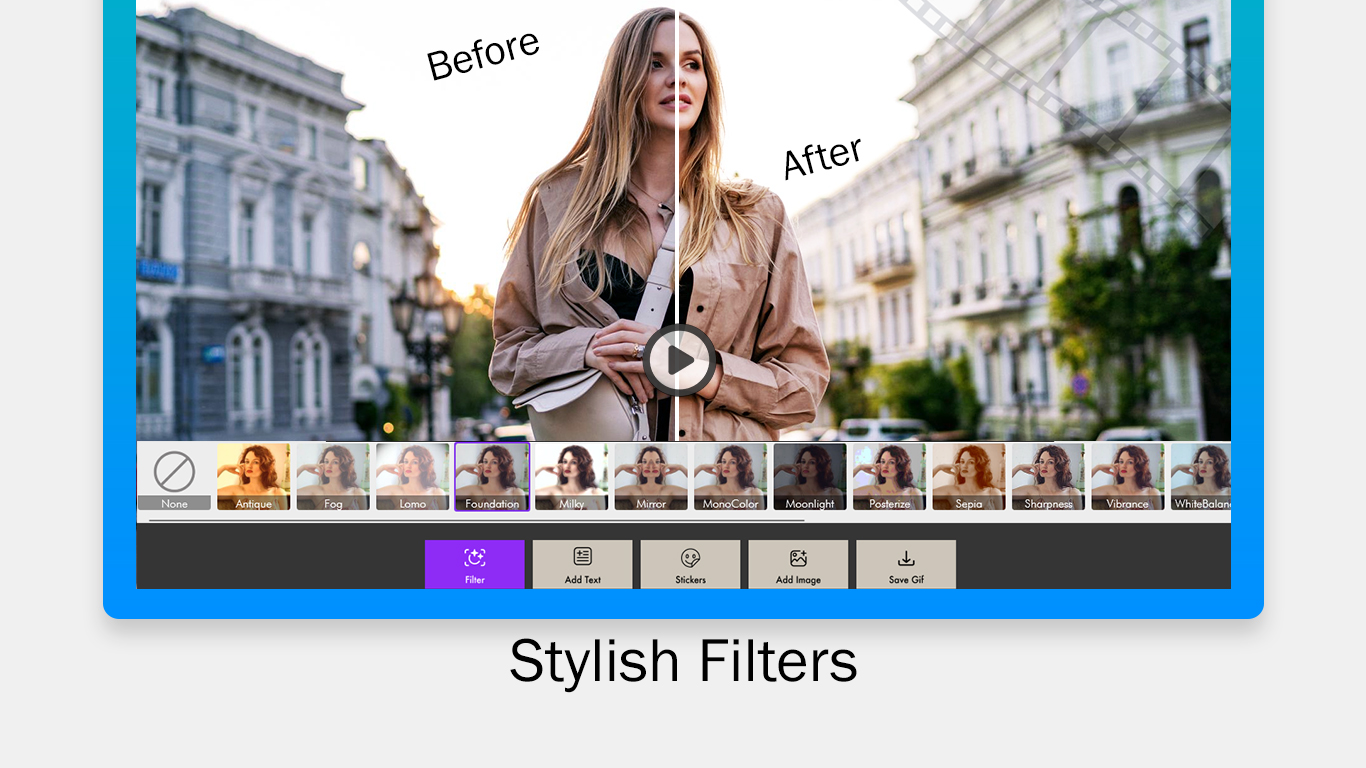Pick the Milky filter
This screenshot has width=1366, height=768.
click(572, 477)
